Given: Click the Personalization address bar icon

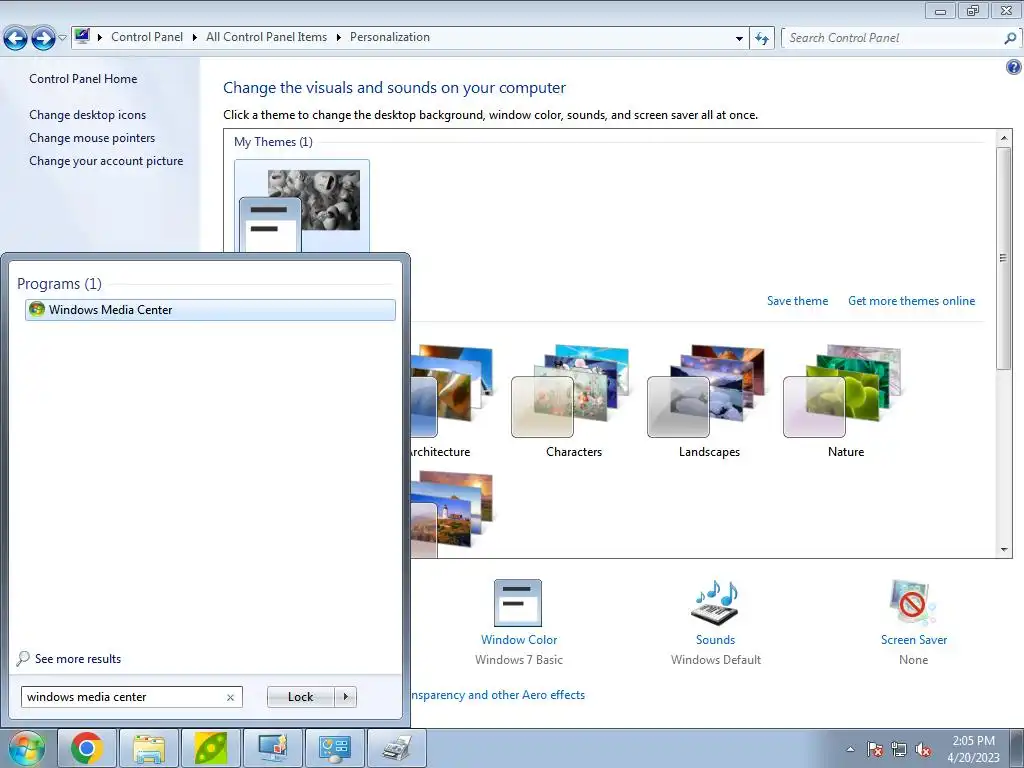Looking at the screenshot, I should pos(82,37).
